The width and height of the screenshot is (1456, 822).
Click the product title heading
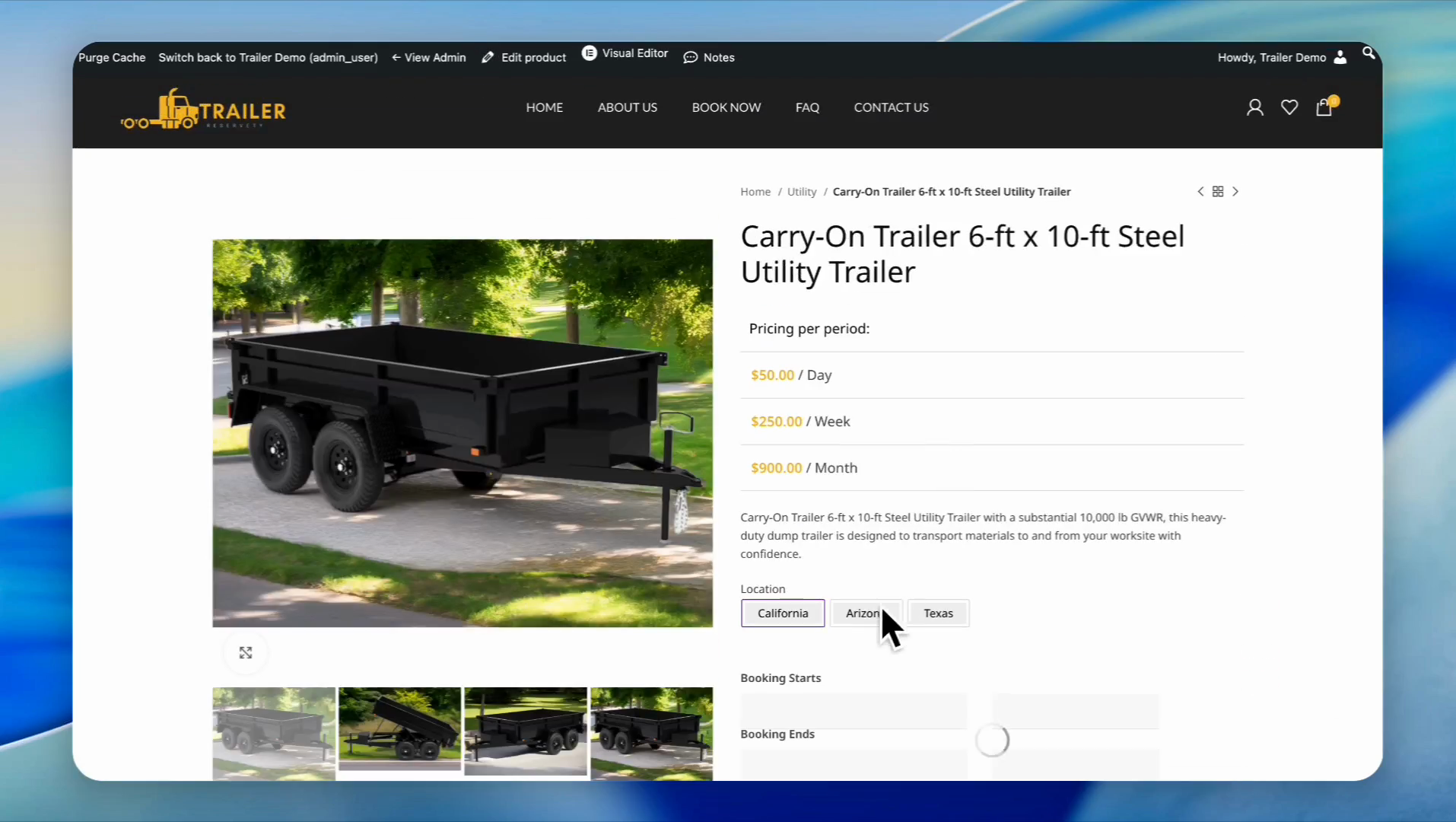click(962, 254)
